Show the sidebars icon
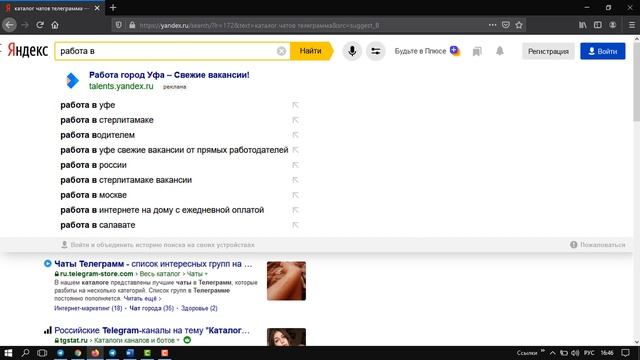 pyautogui.click(x=598, y=25)
